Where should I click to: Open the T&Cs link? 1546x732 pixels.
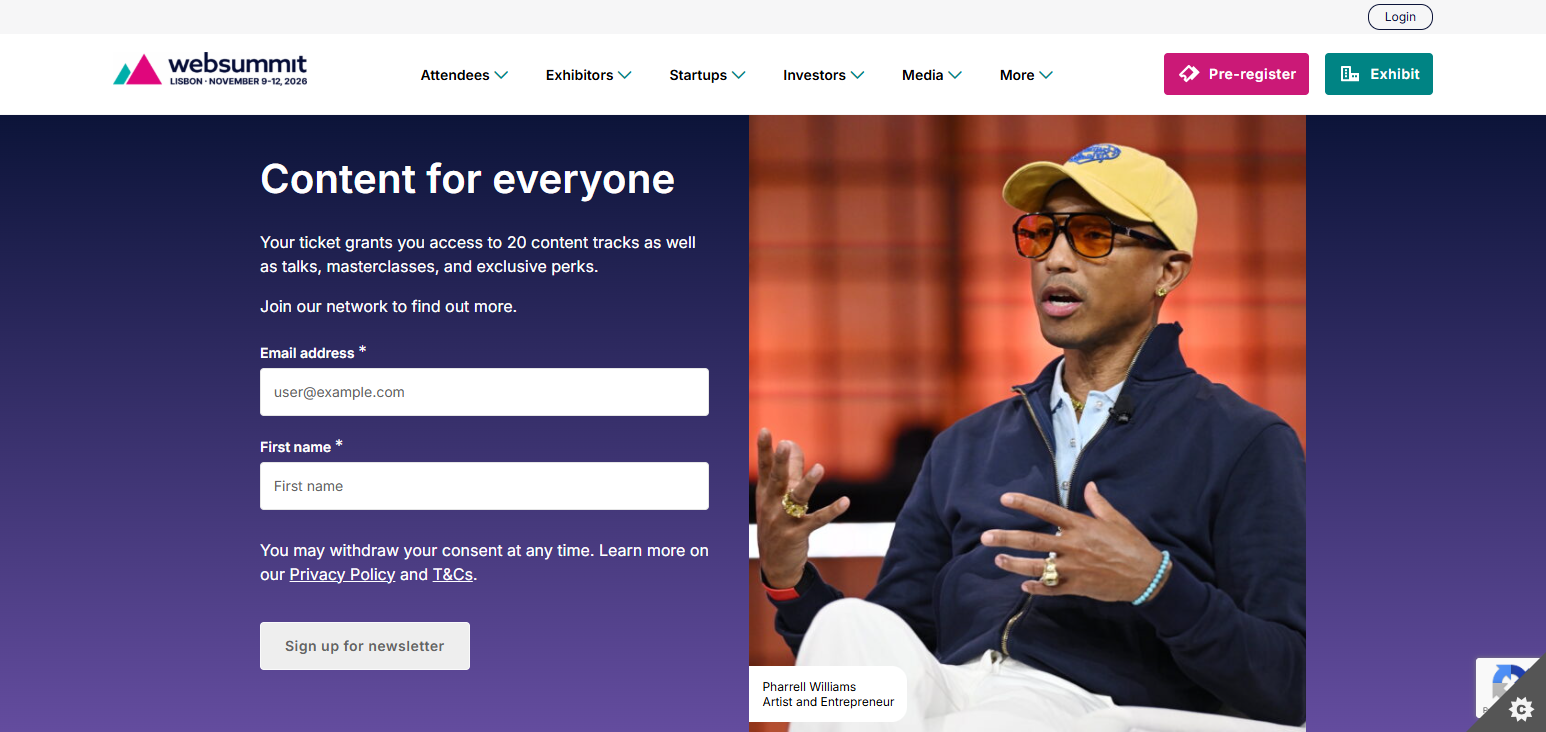(x=452, y=574)
